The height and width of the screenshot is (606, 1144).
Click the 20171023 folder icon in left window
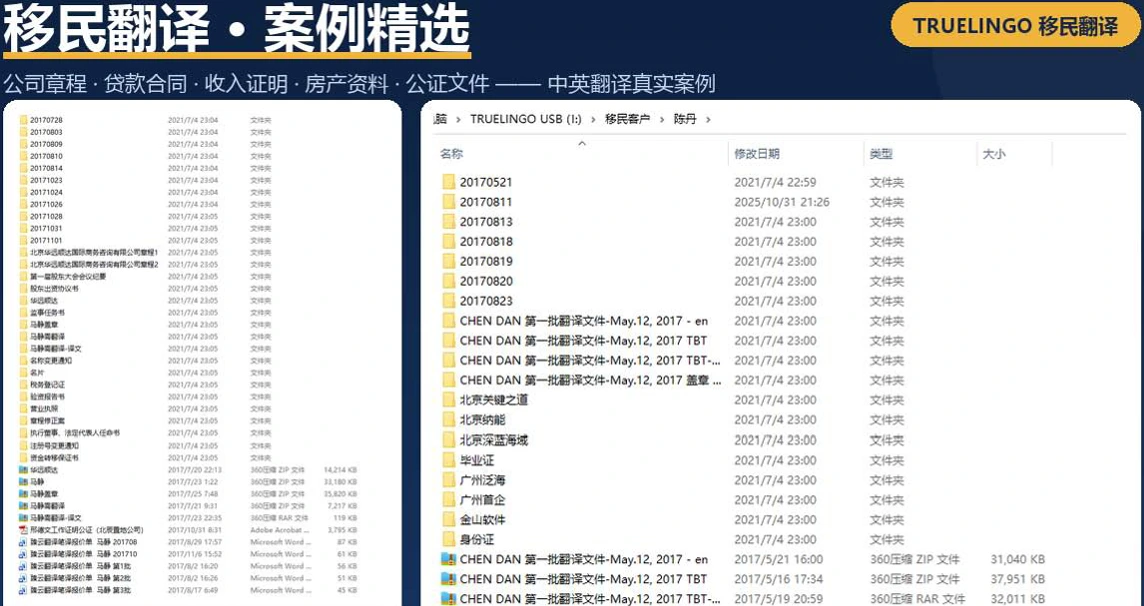23,180
